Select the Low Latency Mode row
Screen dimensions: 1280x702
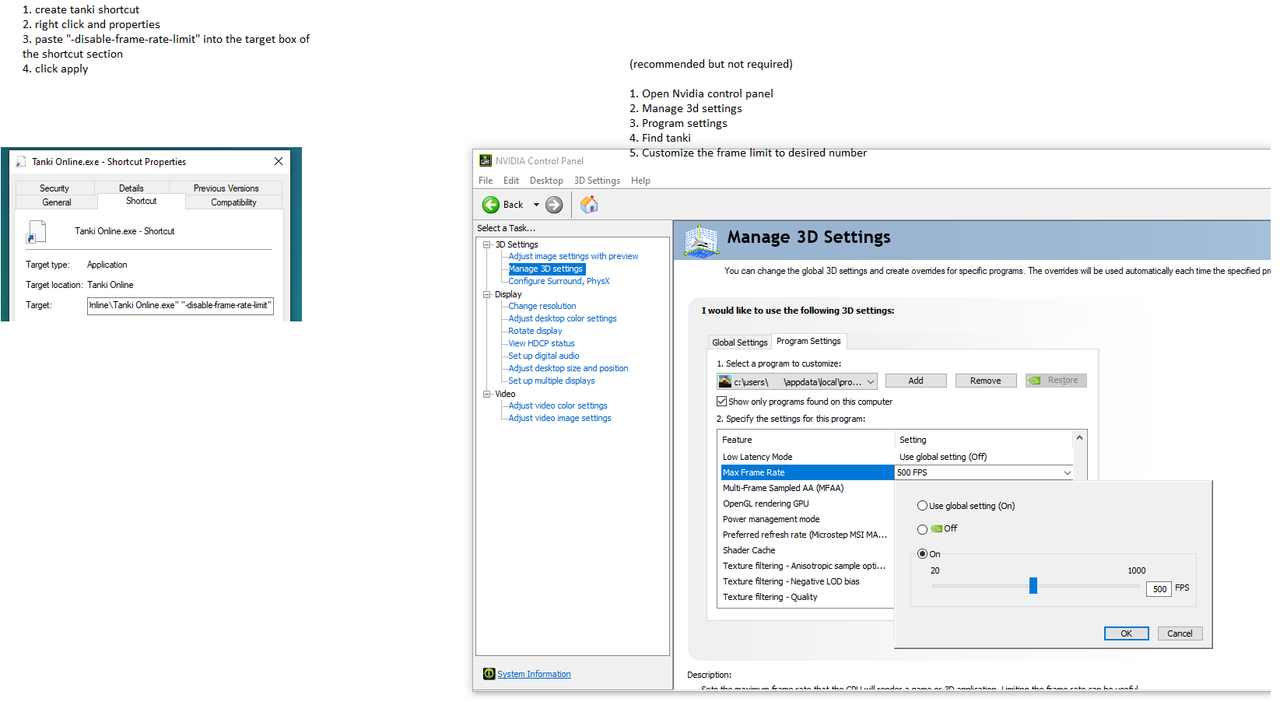[x=895, y=457]
